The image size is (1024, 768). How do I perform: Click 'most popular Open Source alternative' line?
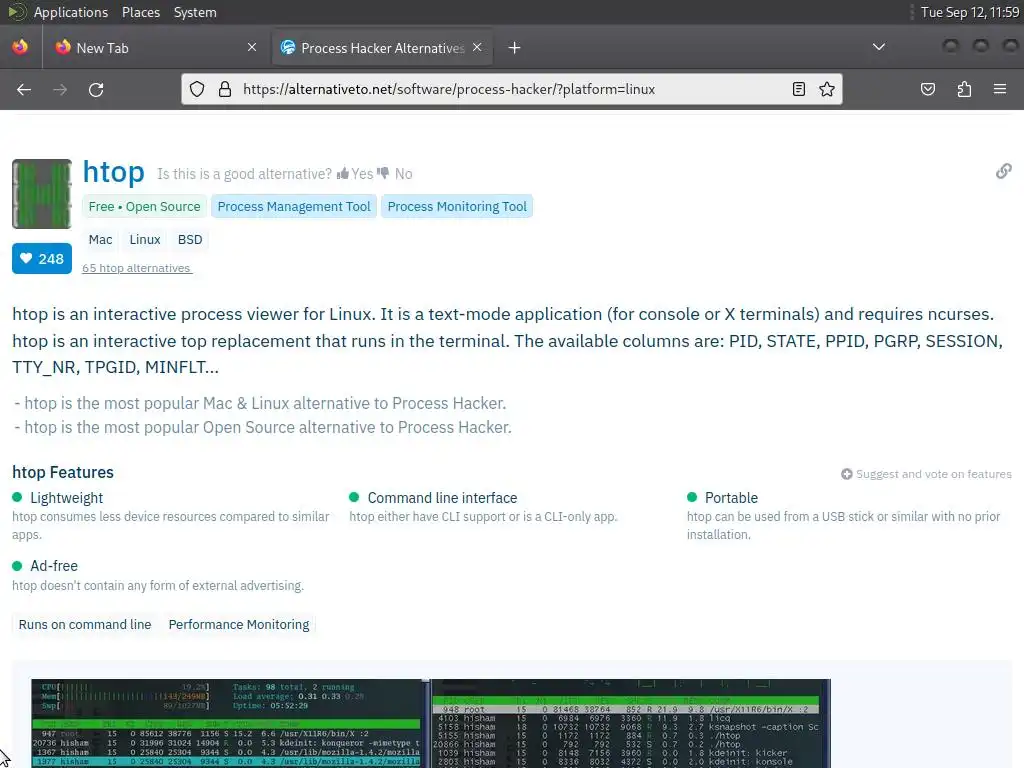coord(263,427)
